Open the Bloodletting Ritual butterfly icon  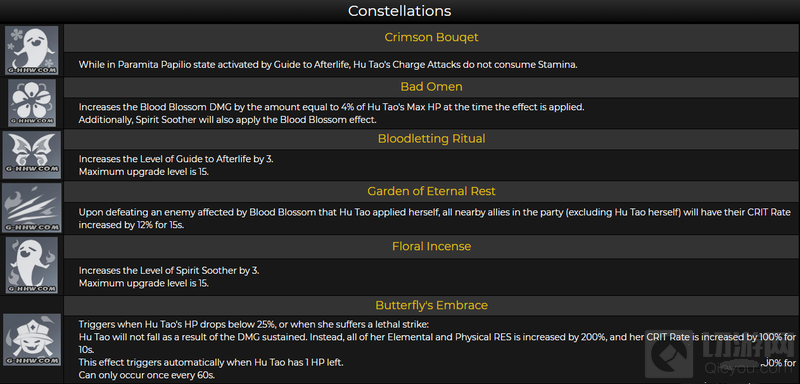tap(32, 155)
